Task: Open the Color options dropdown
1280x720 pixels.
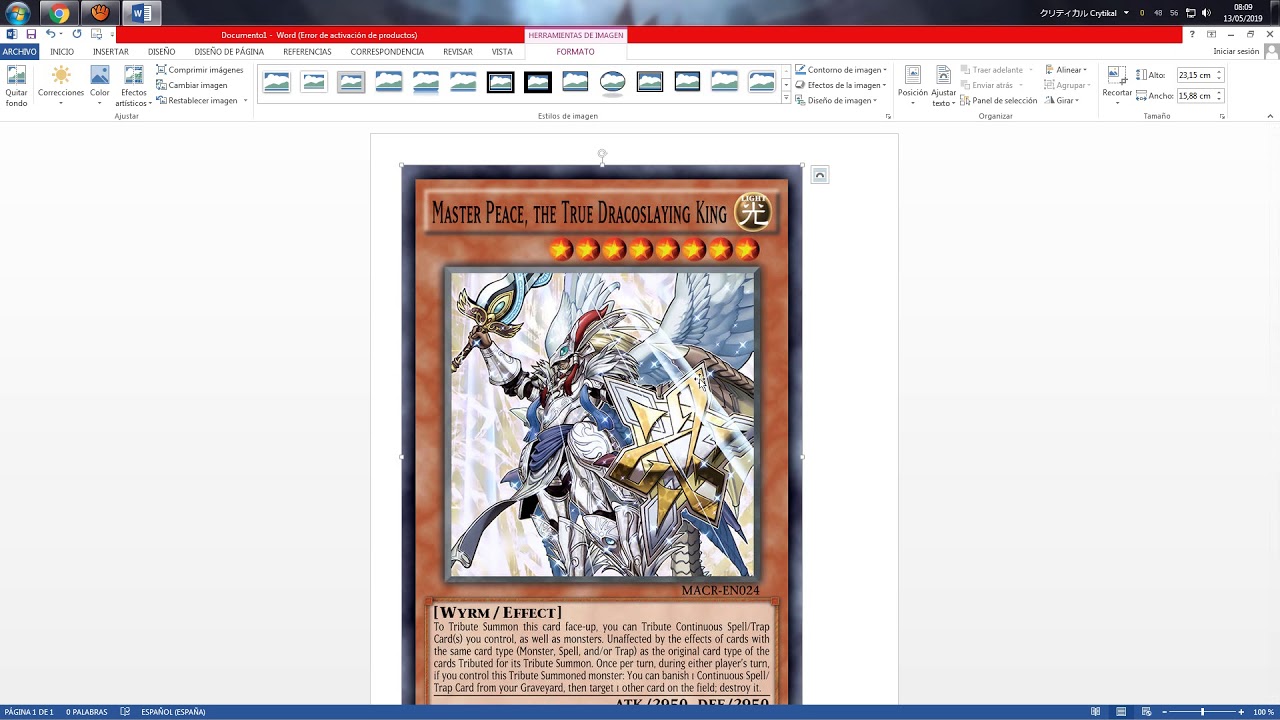Action: tap(100, 86)
